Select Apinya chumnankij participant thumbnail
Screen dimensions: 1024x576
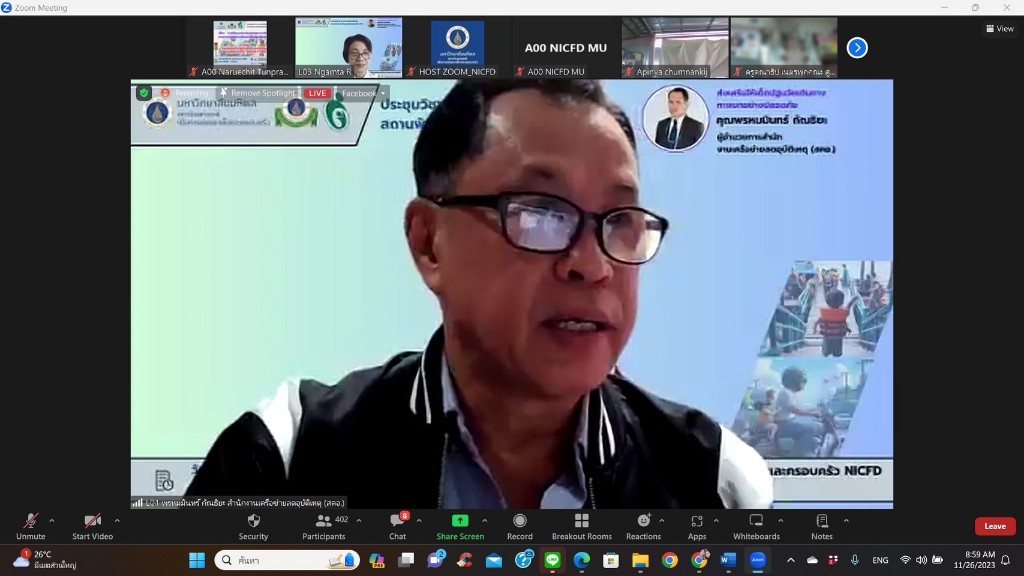click(x=675, y=48)
